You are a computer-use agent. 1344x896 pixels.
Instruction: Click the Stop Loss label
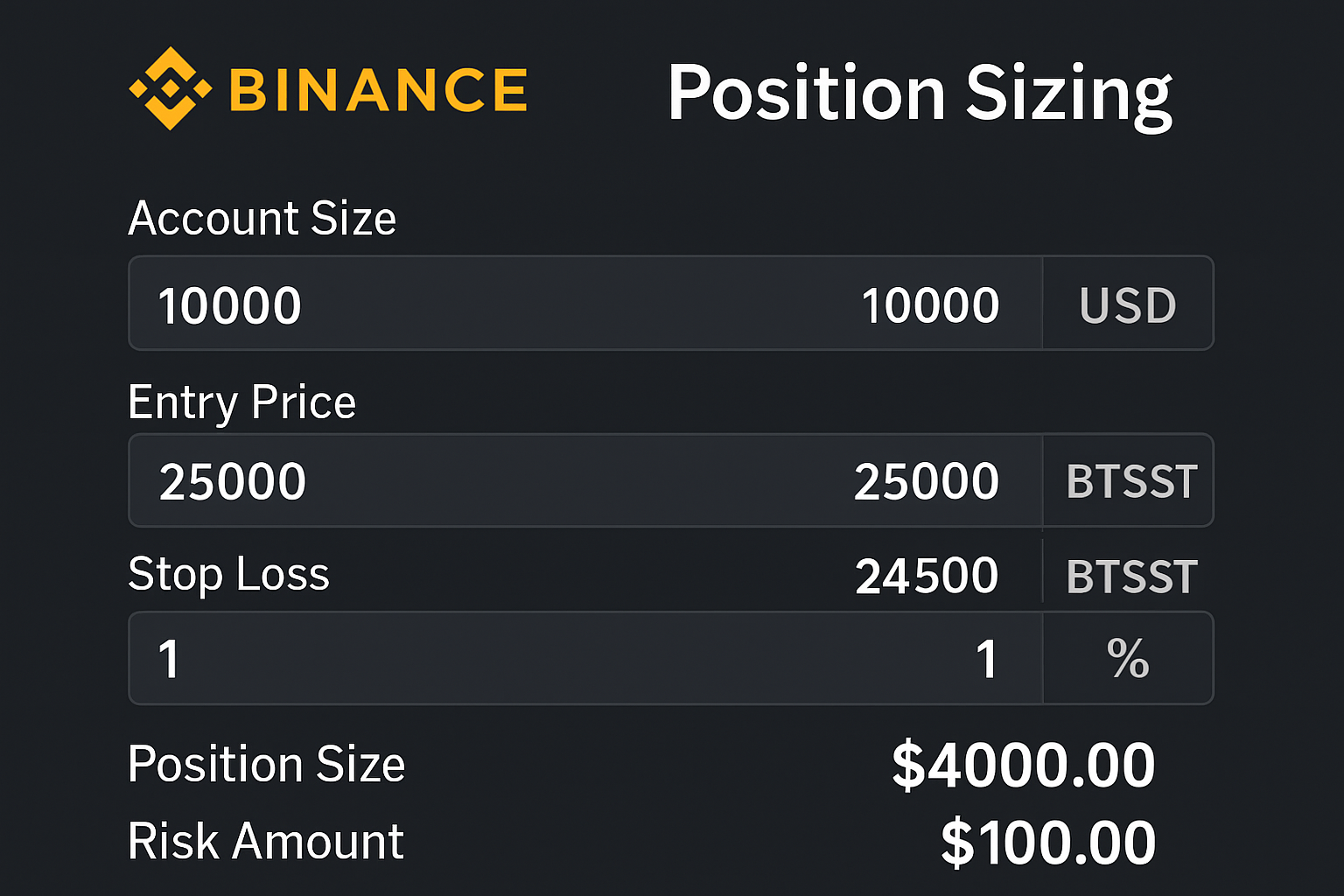228,575
